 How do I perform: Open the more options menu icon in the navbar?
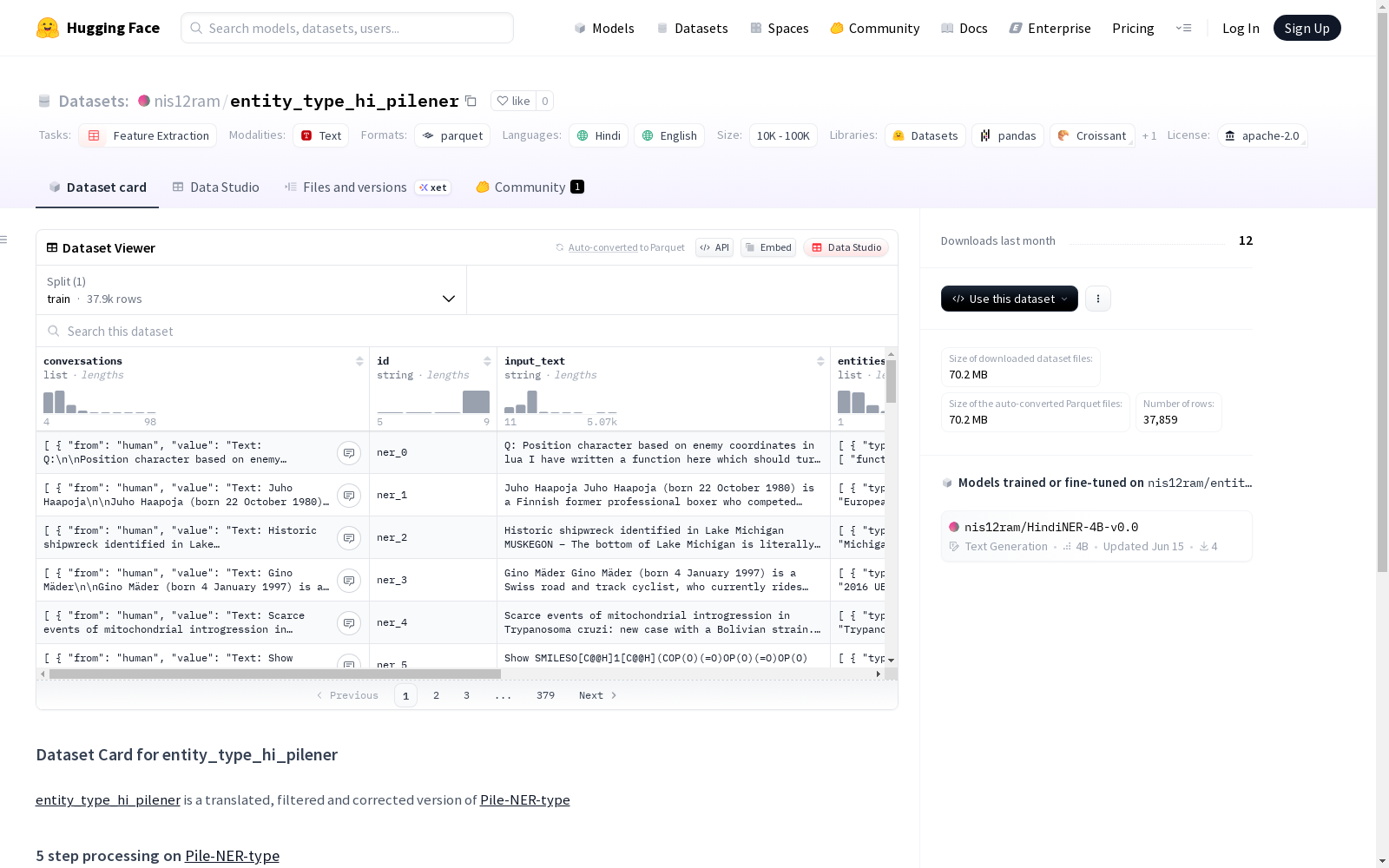point(1183,28)
